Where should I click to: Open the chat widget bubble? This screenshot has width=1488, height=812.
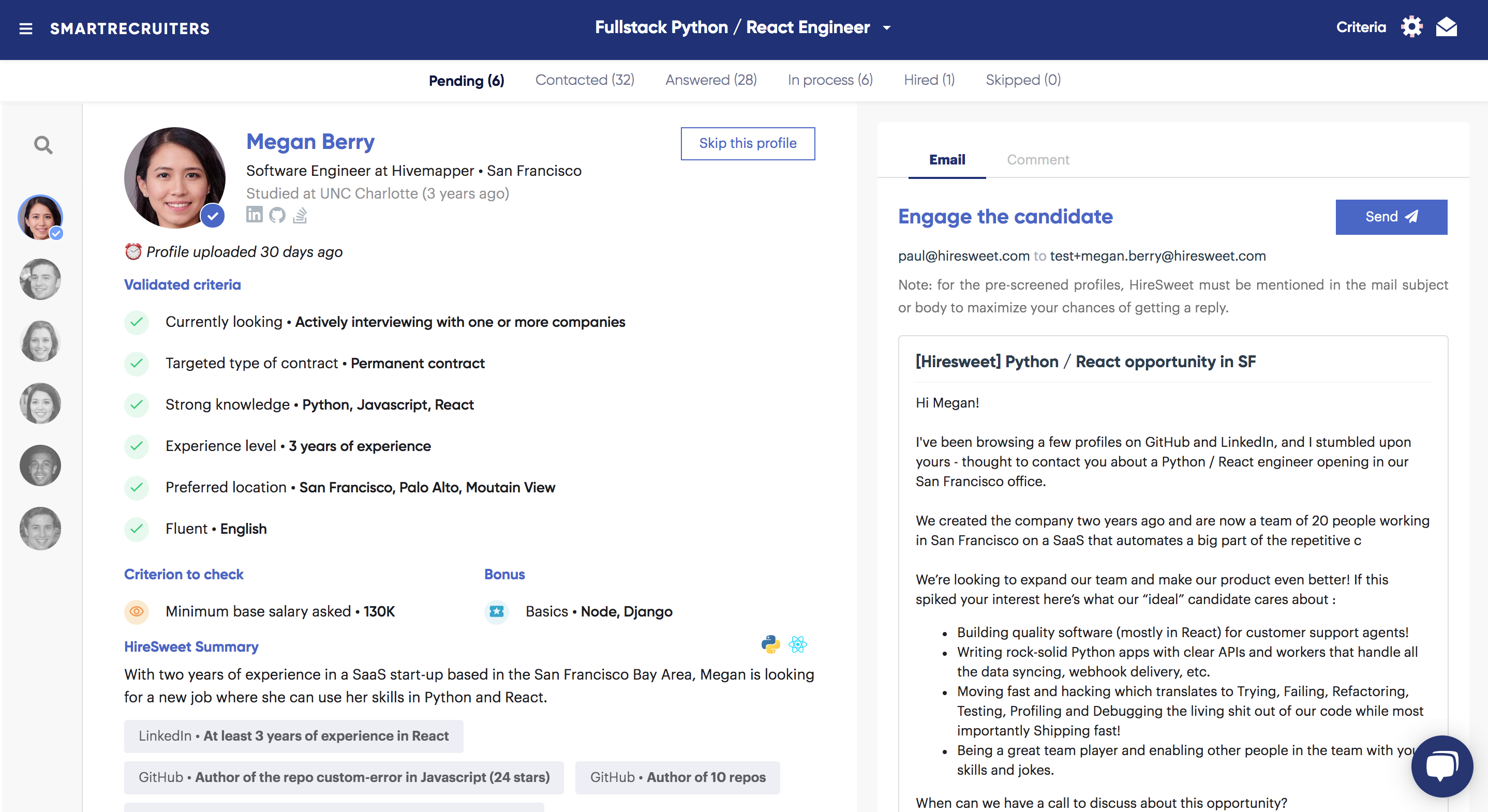click(1442, 765)
